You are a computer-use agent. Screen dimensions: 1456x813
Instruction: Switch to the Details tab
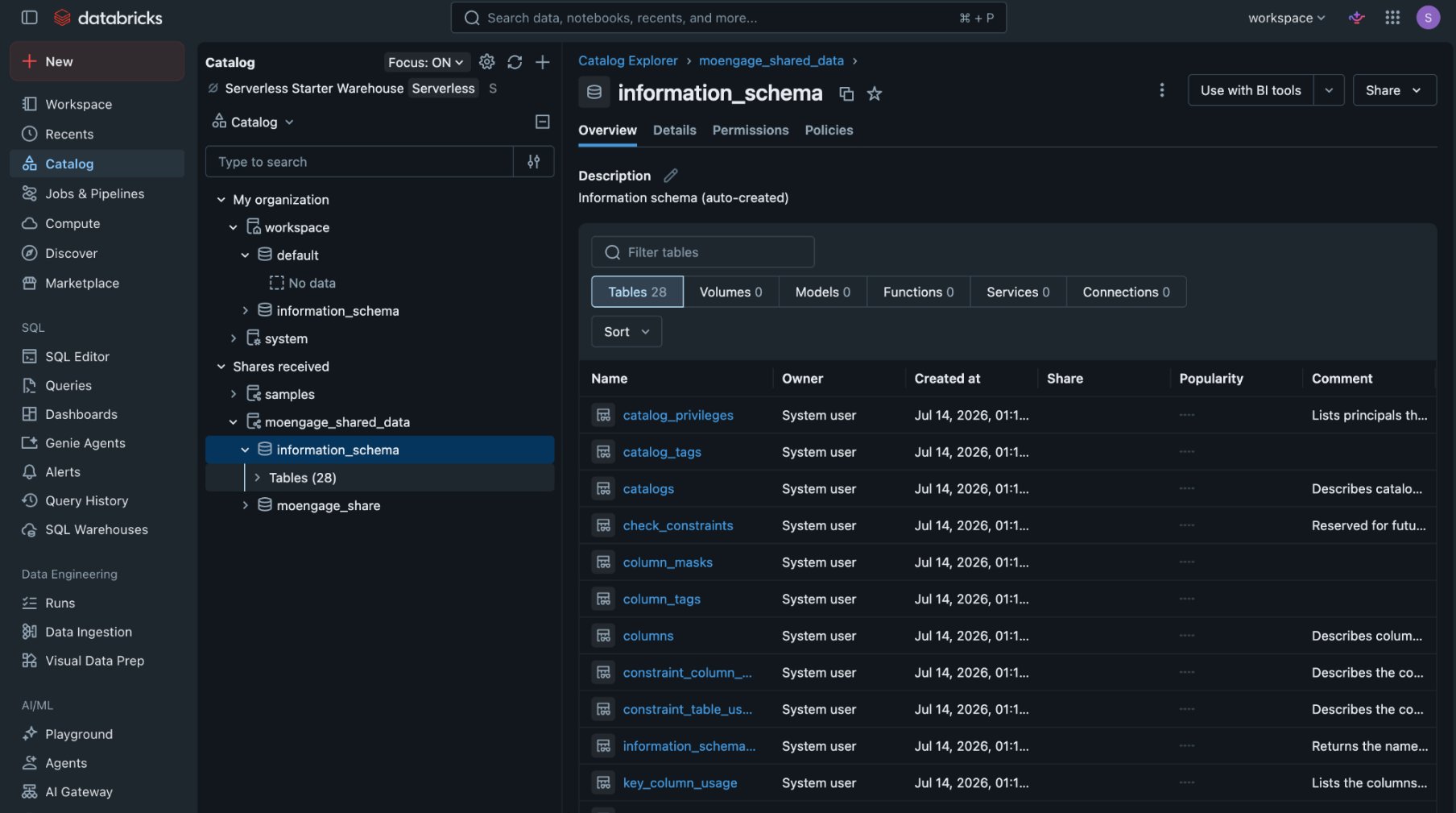[674, 130]
